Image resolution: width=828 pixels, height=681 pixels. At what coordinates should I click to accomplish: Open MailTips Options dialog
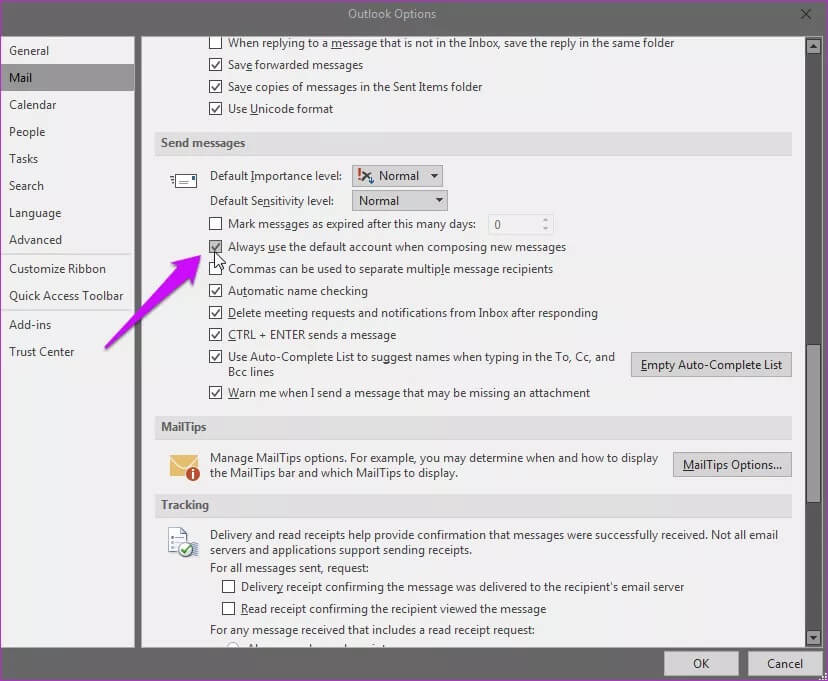[x=732, y=465]
